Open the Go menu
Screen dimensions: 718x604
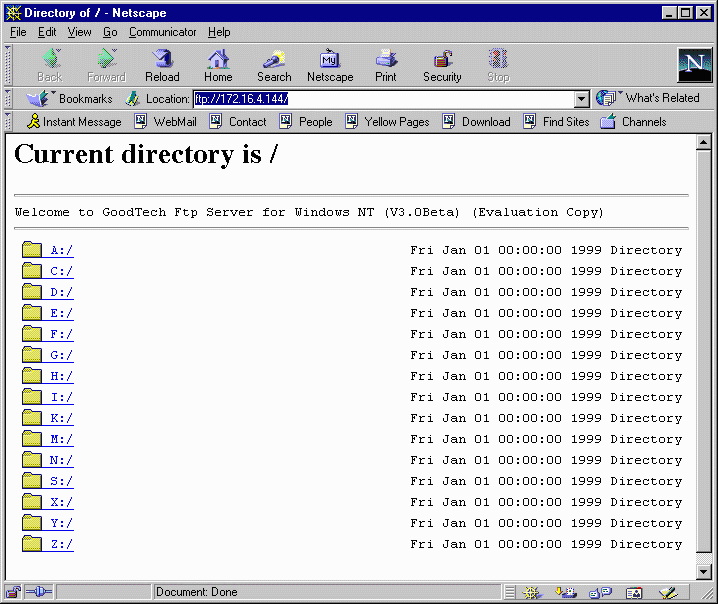click(110, 32)
